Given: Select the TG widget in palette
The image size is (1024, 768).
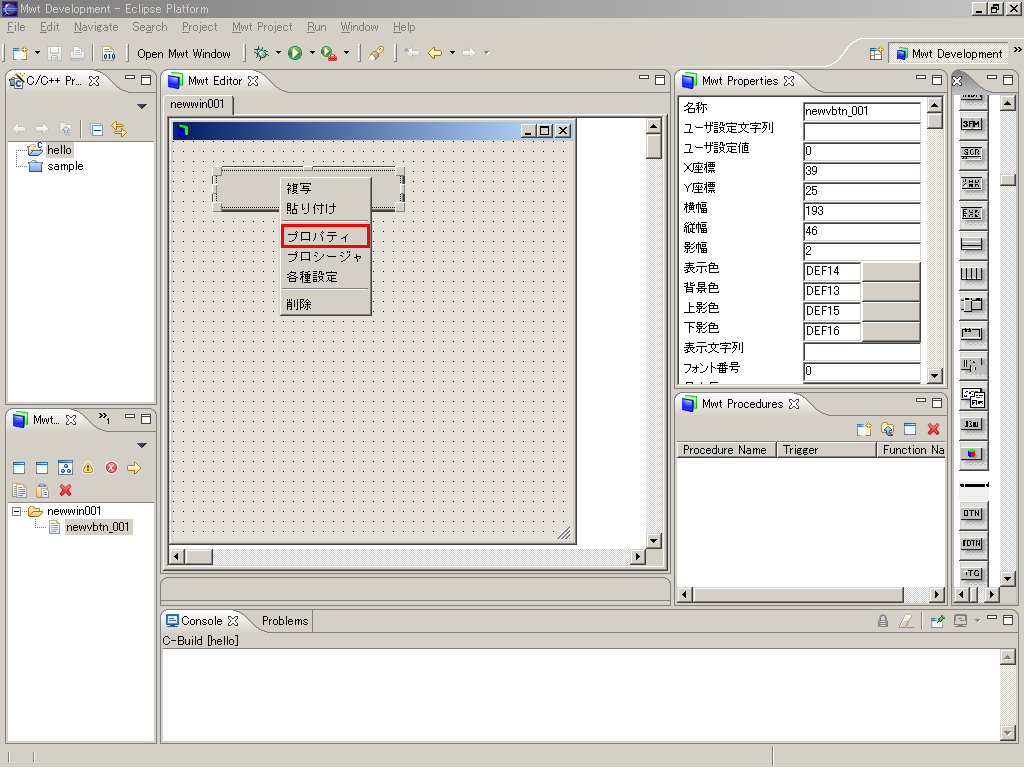Looking at the screenshot, I should pyautogui.click(x=972, y=573).
